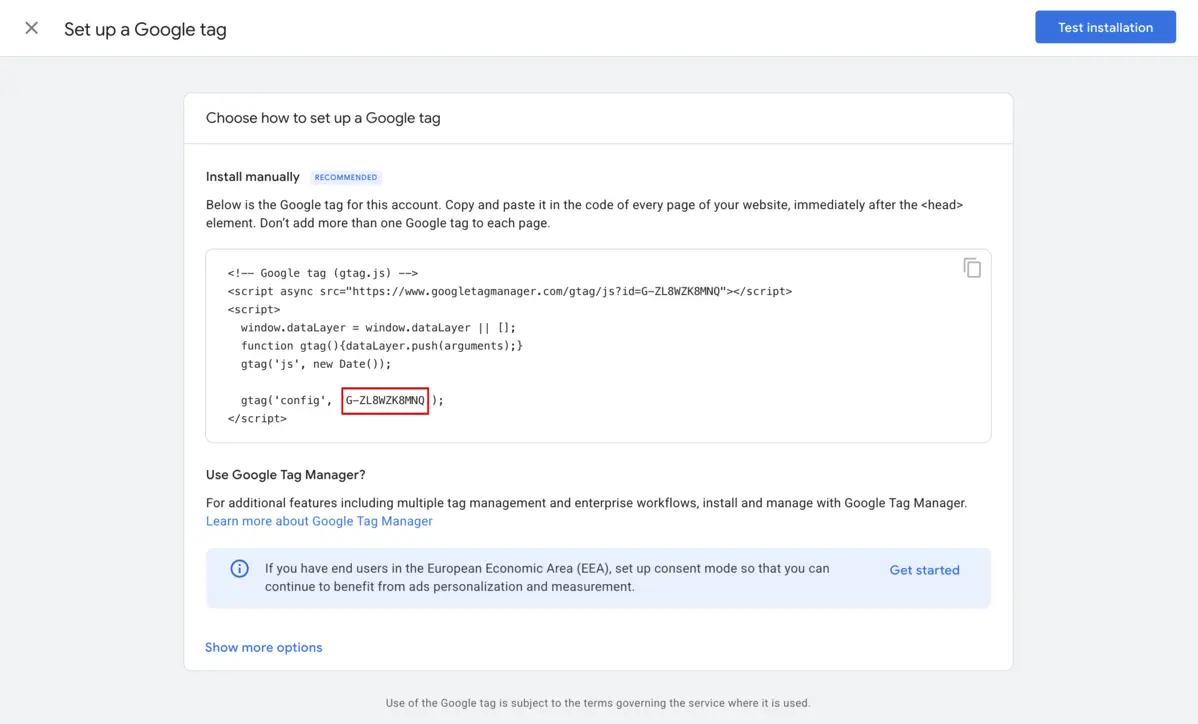Click the gtag('js', new Date()) line

[x=316, y=364]
